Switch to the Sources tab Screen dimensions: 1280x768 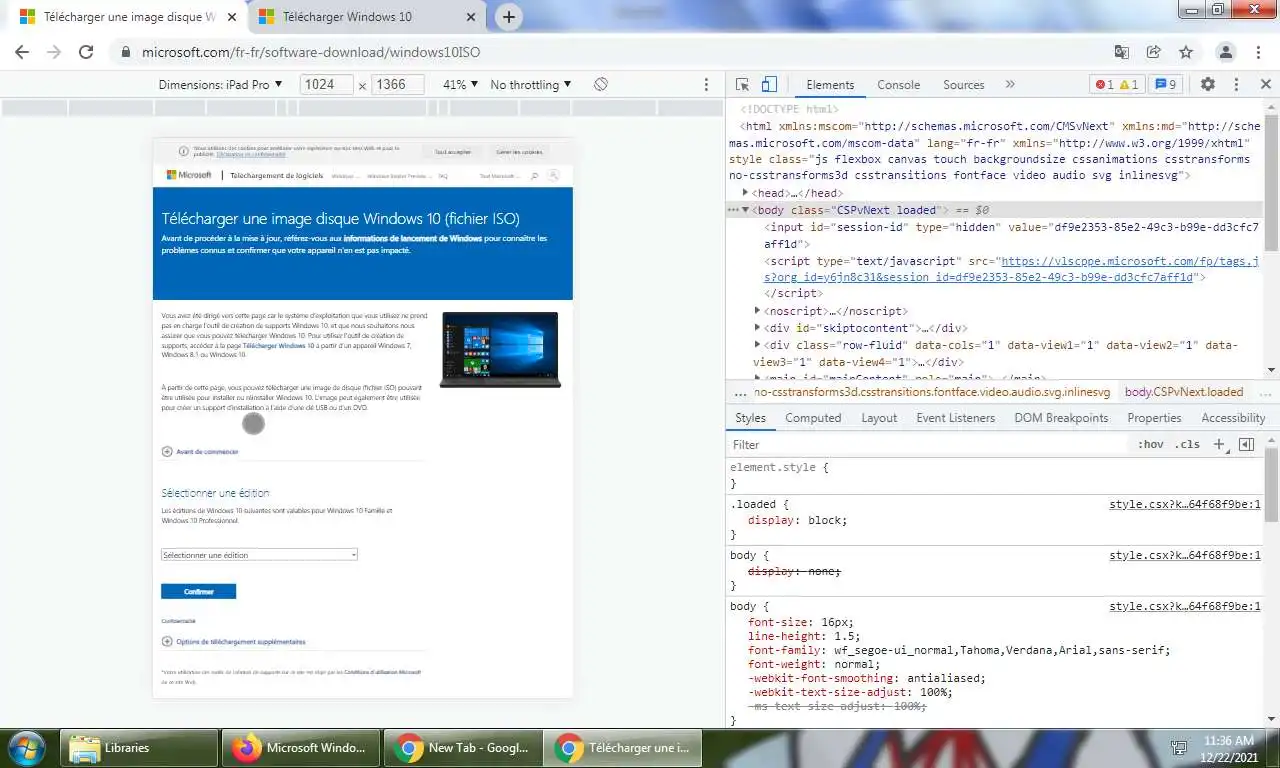point(964,85)
